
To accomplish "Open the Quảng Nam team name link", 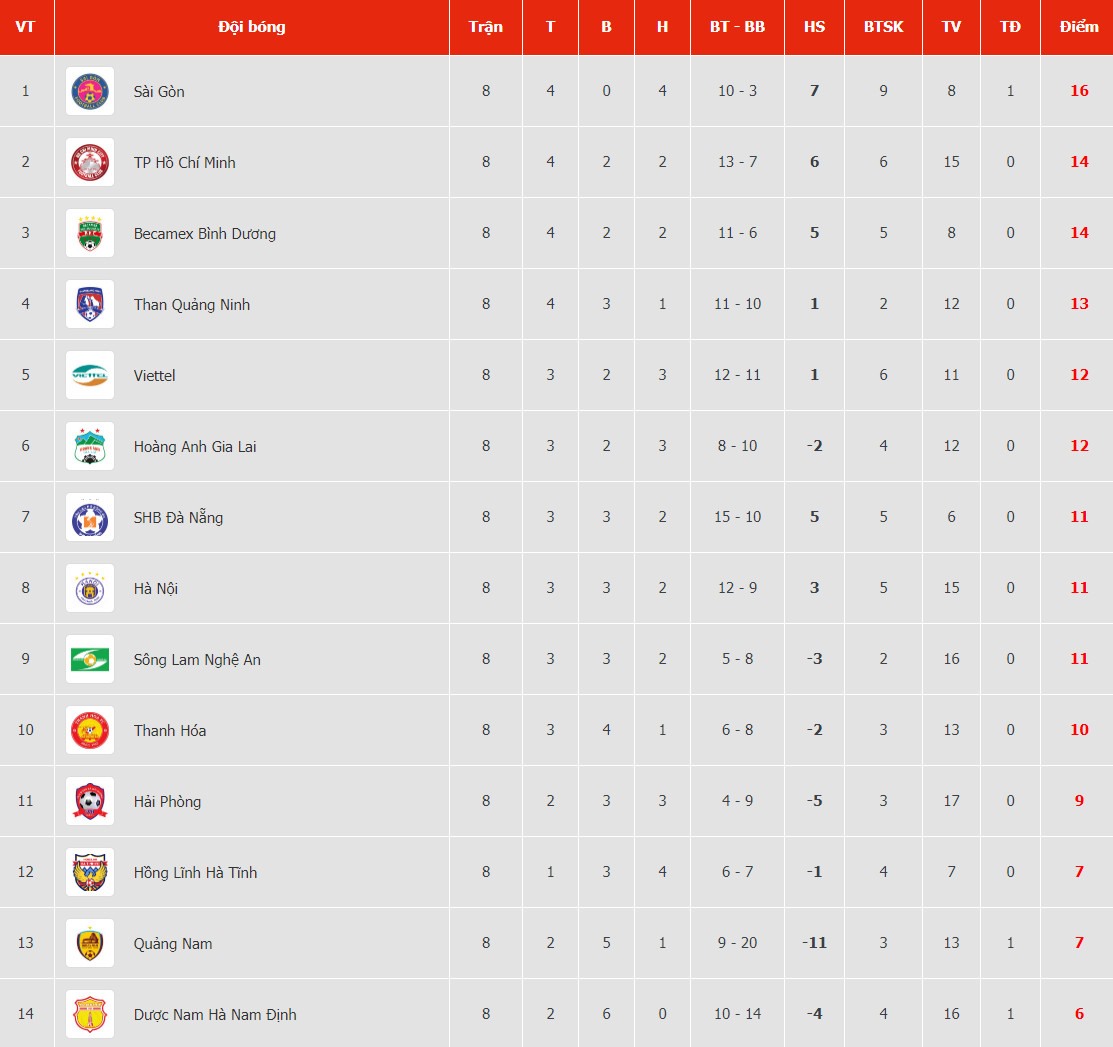I will click(x=172, y=943).
